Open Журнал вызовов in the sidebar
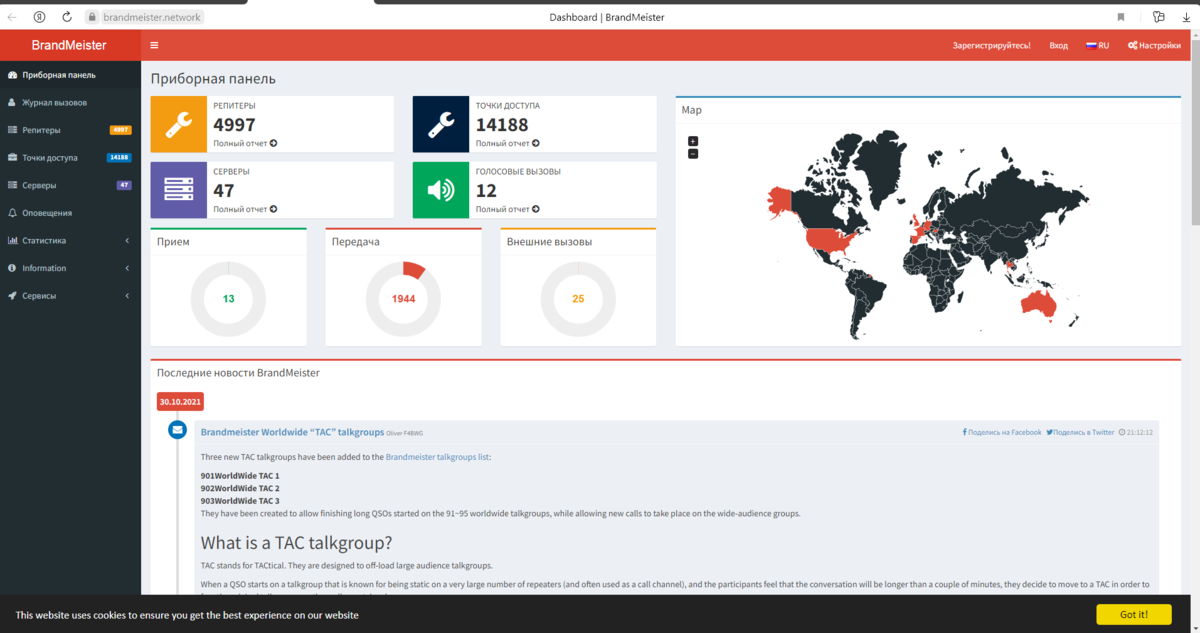Viewport: 1200px width, 633px height. [70, 103]
